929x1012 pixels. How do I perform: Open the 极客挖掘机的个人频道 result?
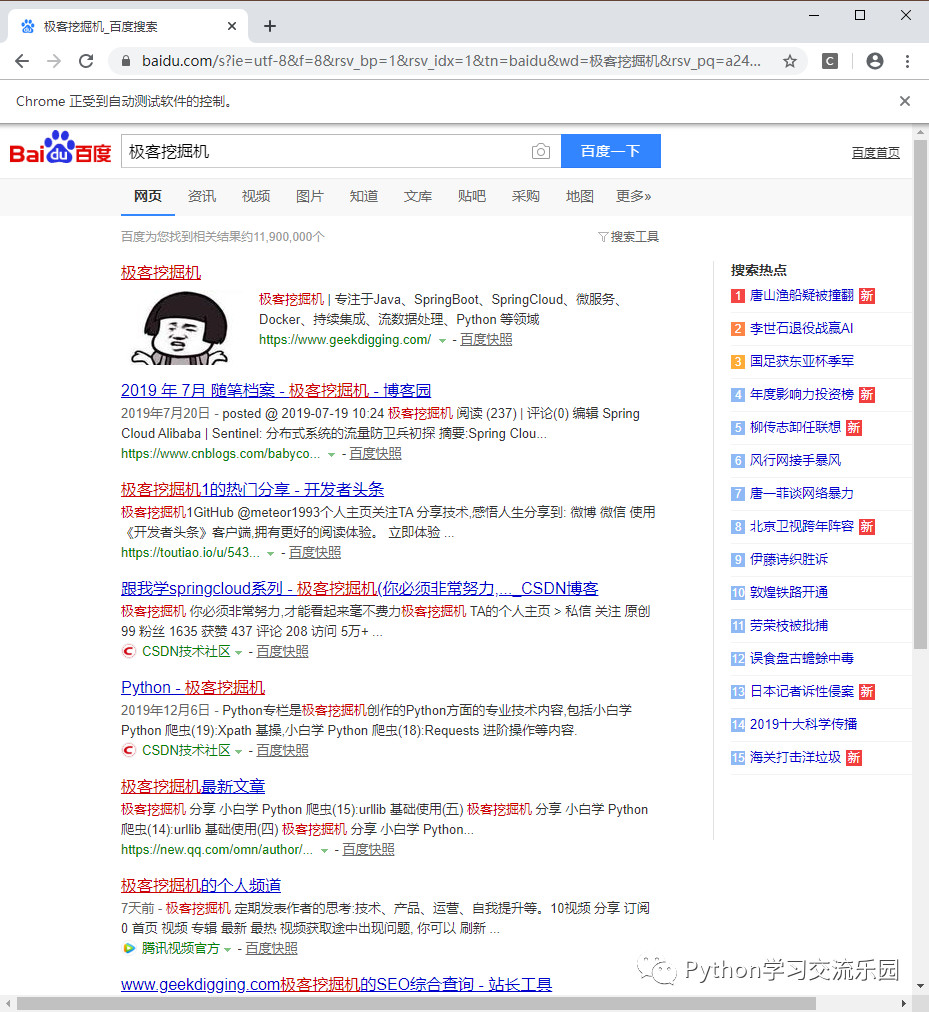click(x=201, y=886)
